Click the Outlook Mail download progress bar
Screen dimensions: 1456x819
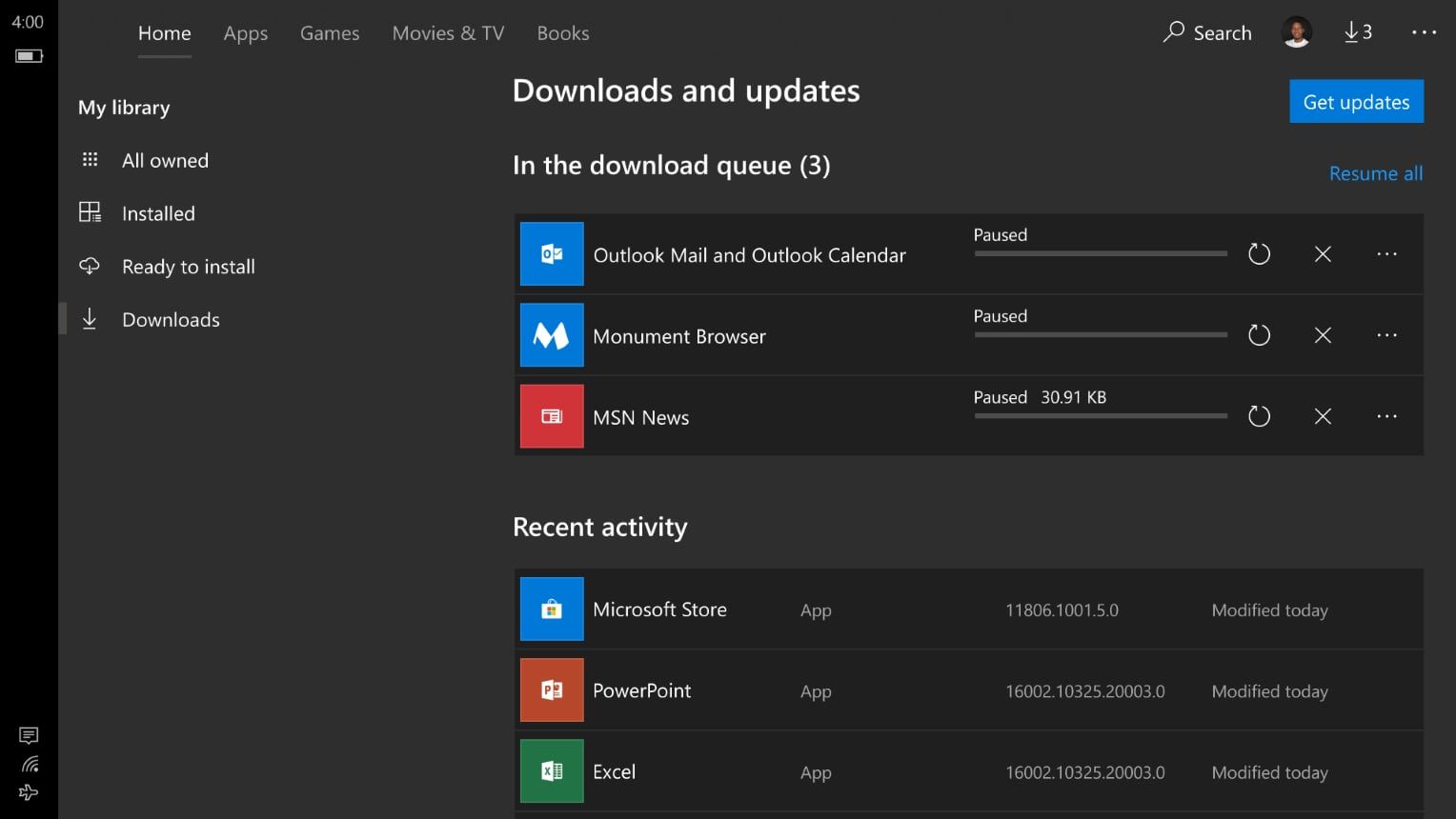pos(1101,253)
